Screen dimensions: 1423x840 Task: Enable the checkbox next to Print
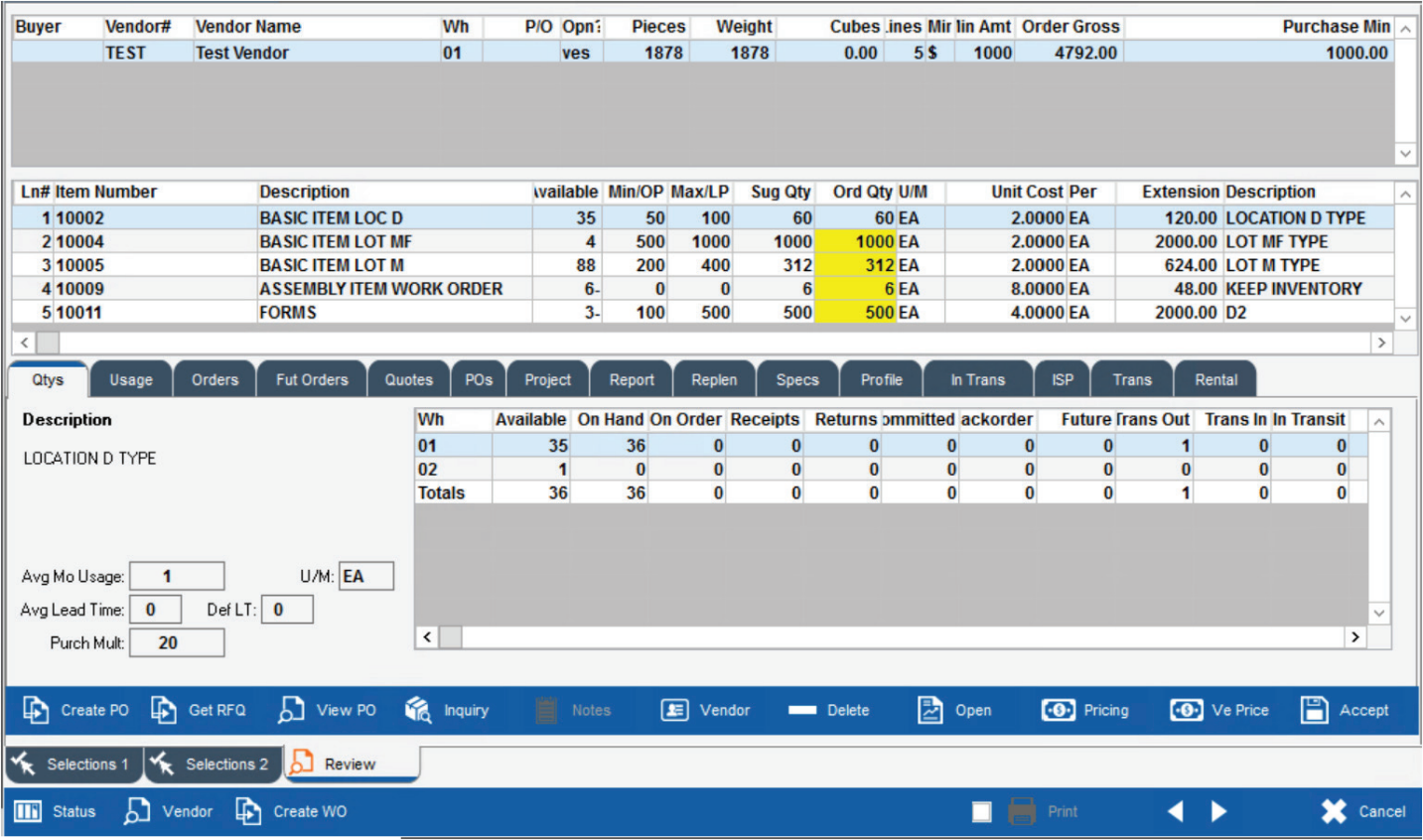point(981,811)
